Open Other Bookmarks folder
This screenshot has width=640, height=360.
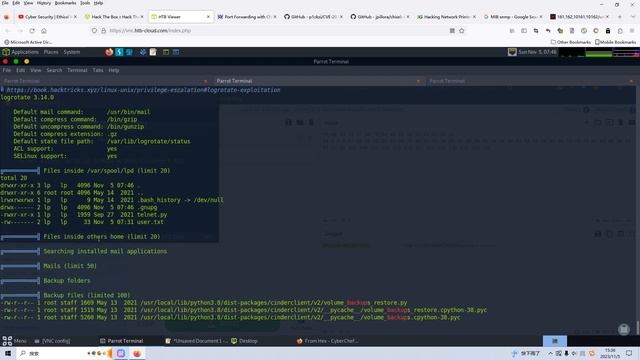pos(571,42)
